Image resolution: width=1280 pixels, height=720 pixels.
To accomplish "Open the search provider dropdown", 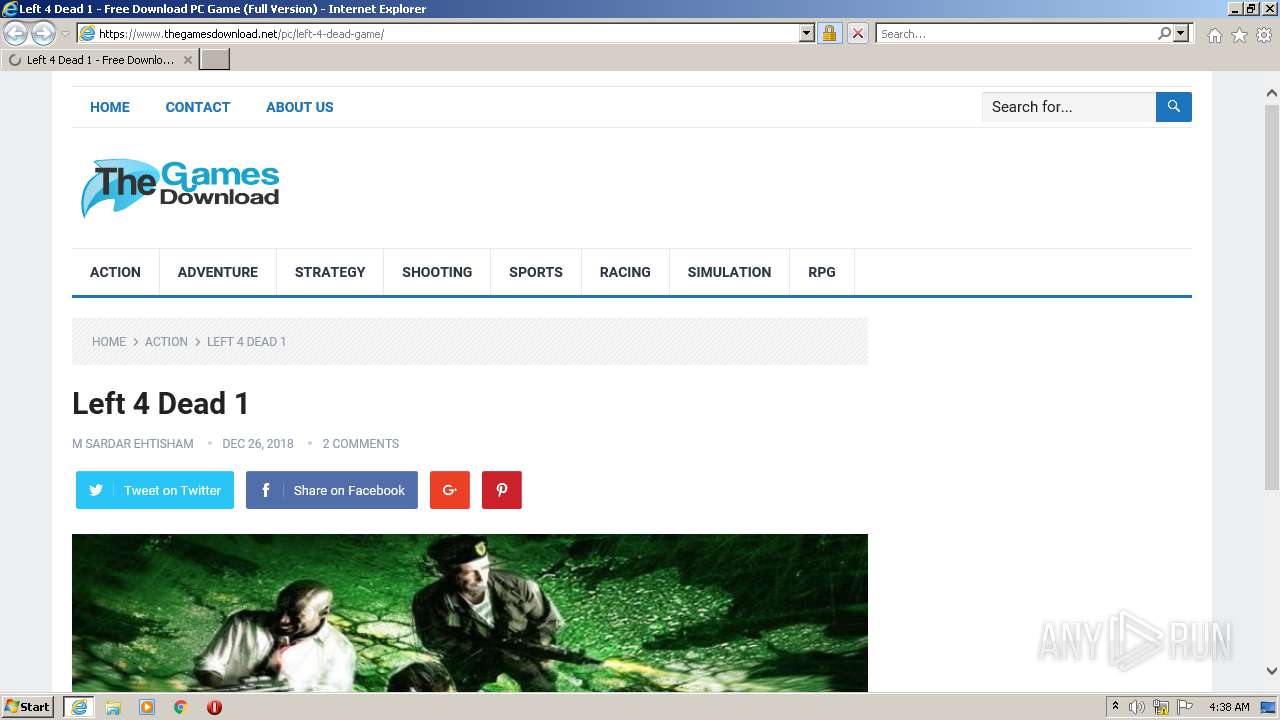I will coord(1181,34).
